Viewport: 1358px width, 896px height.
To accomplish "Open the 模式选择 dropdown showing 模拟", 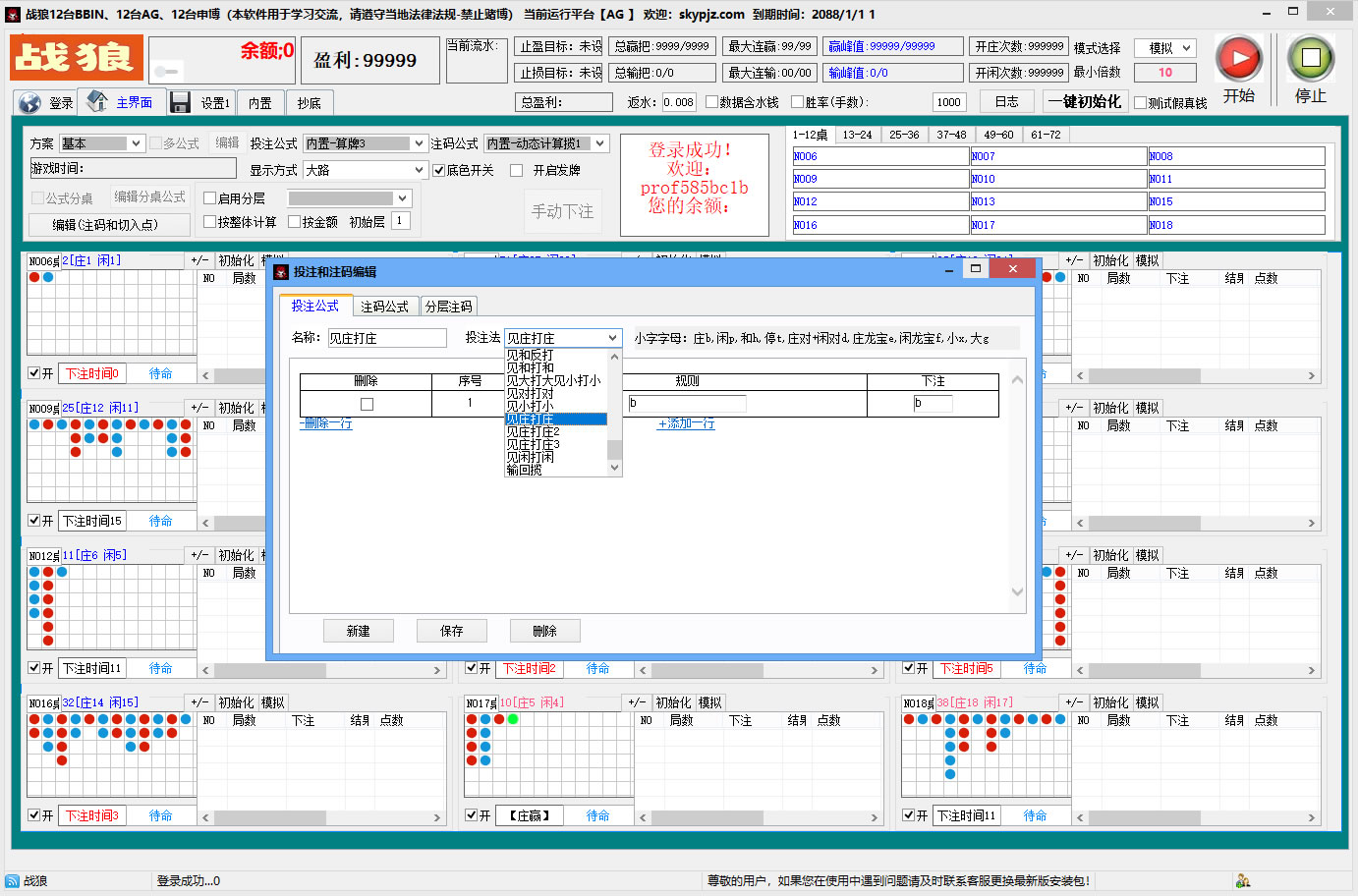I will click(x=1165, y=47).
